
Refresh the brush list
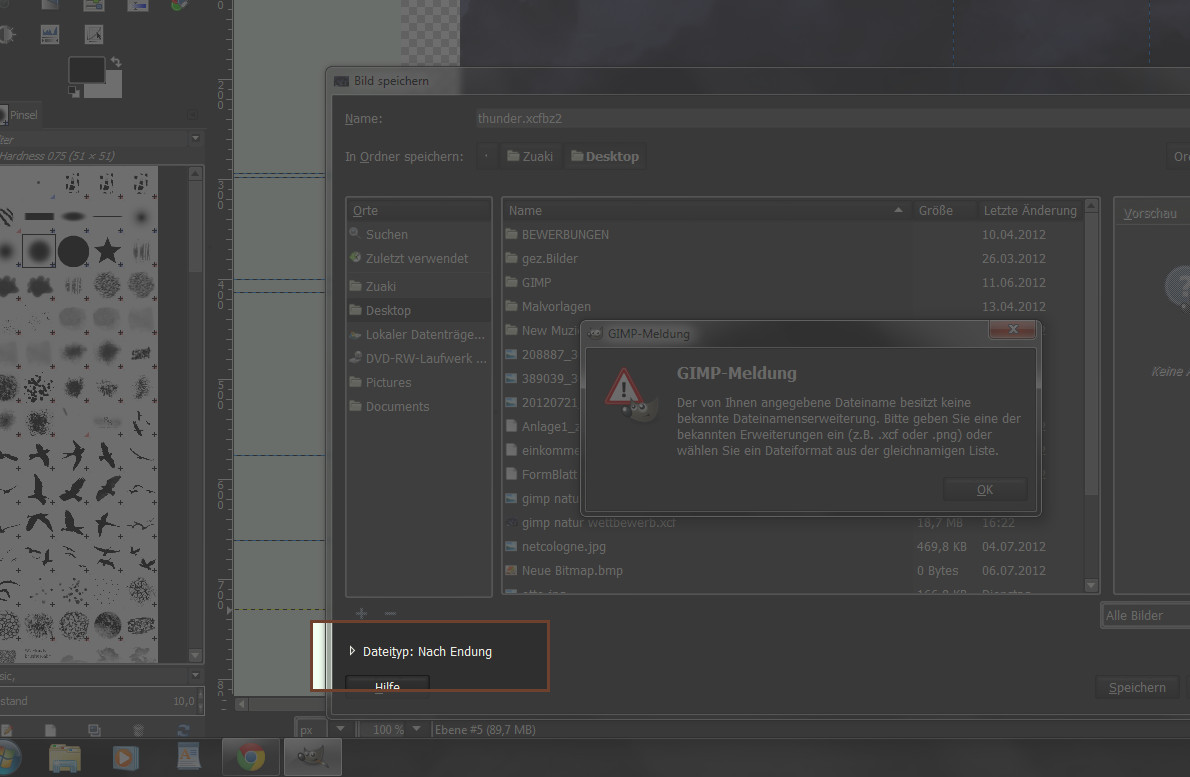(183, 730)
